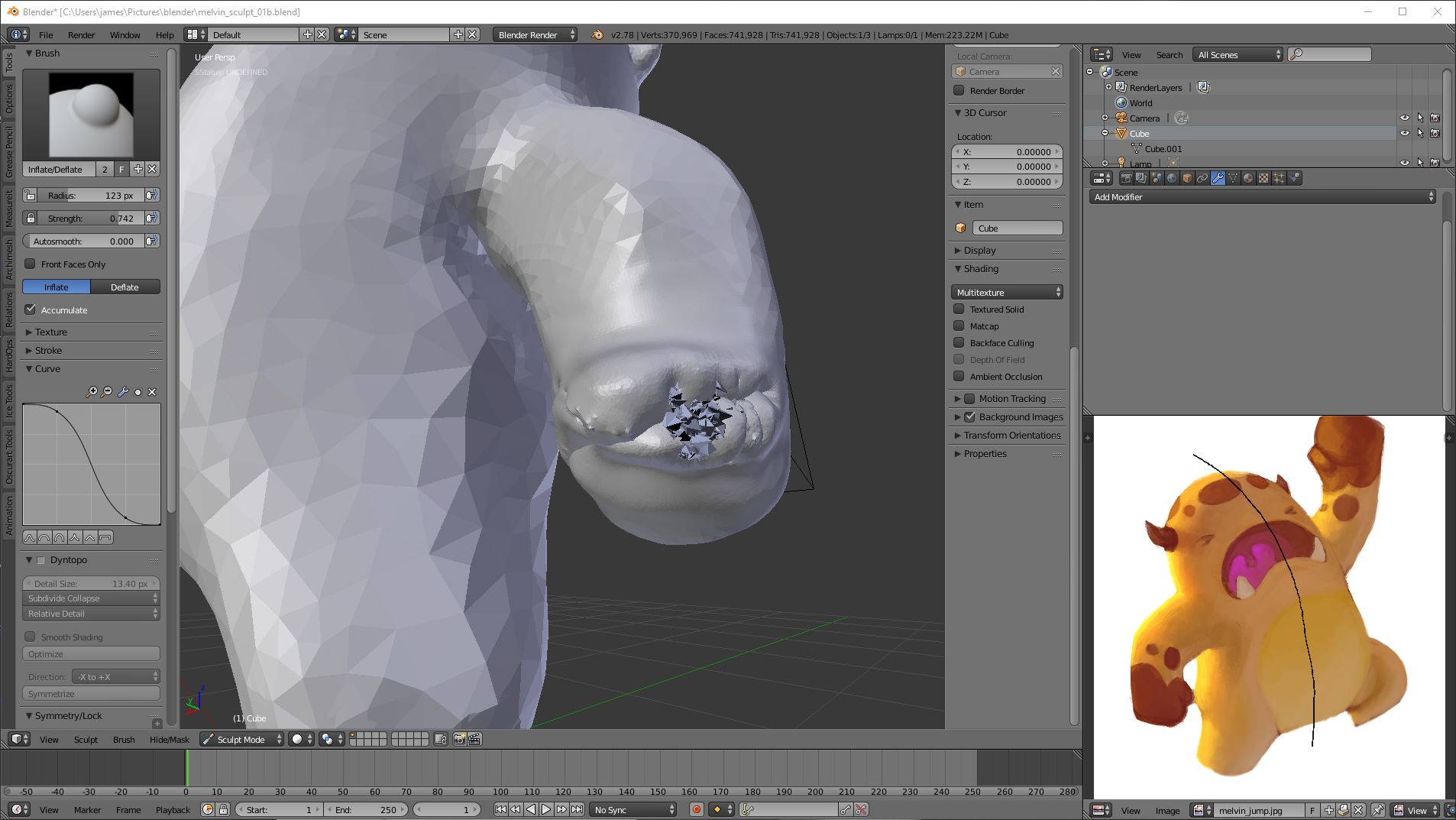Open the Physics properties icon
1456x820 pixels.
(x=1294, y=178)
